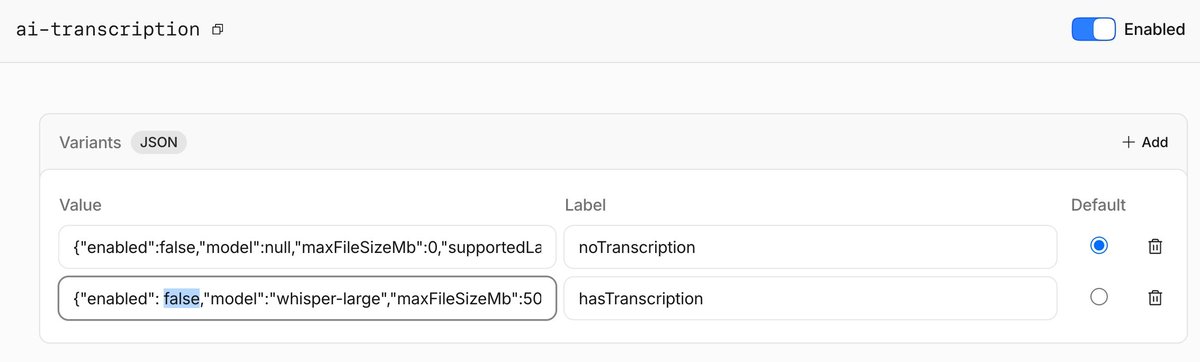
Task: Turn off the Enabled switch
Action: (1093, 29)
